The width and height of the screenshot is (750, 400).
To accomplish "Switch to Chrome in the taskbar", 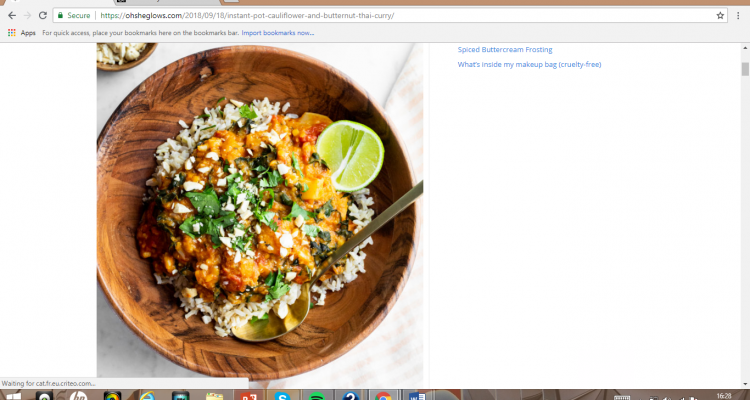I will (383, 395).
